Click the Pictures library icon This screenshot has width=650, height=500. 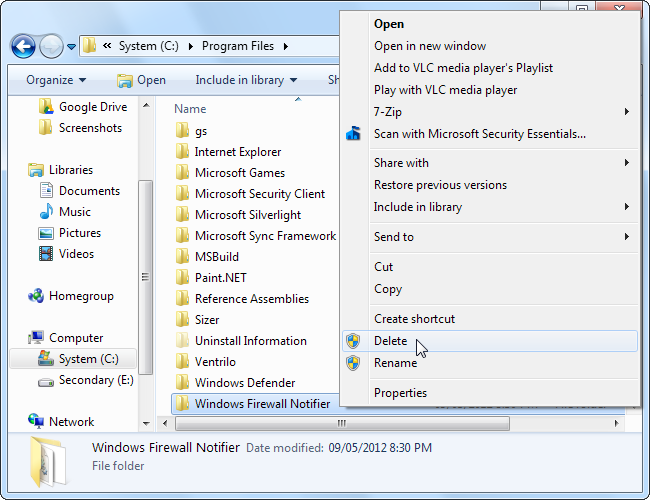tap(46, 233)
